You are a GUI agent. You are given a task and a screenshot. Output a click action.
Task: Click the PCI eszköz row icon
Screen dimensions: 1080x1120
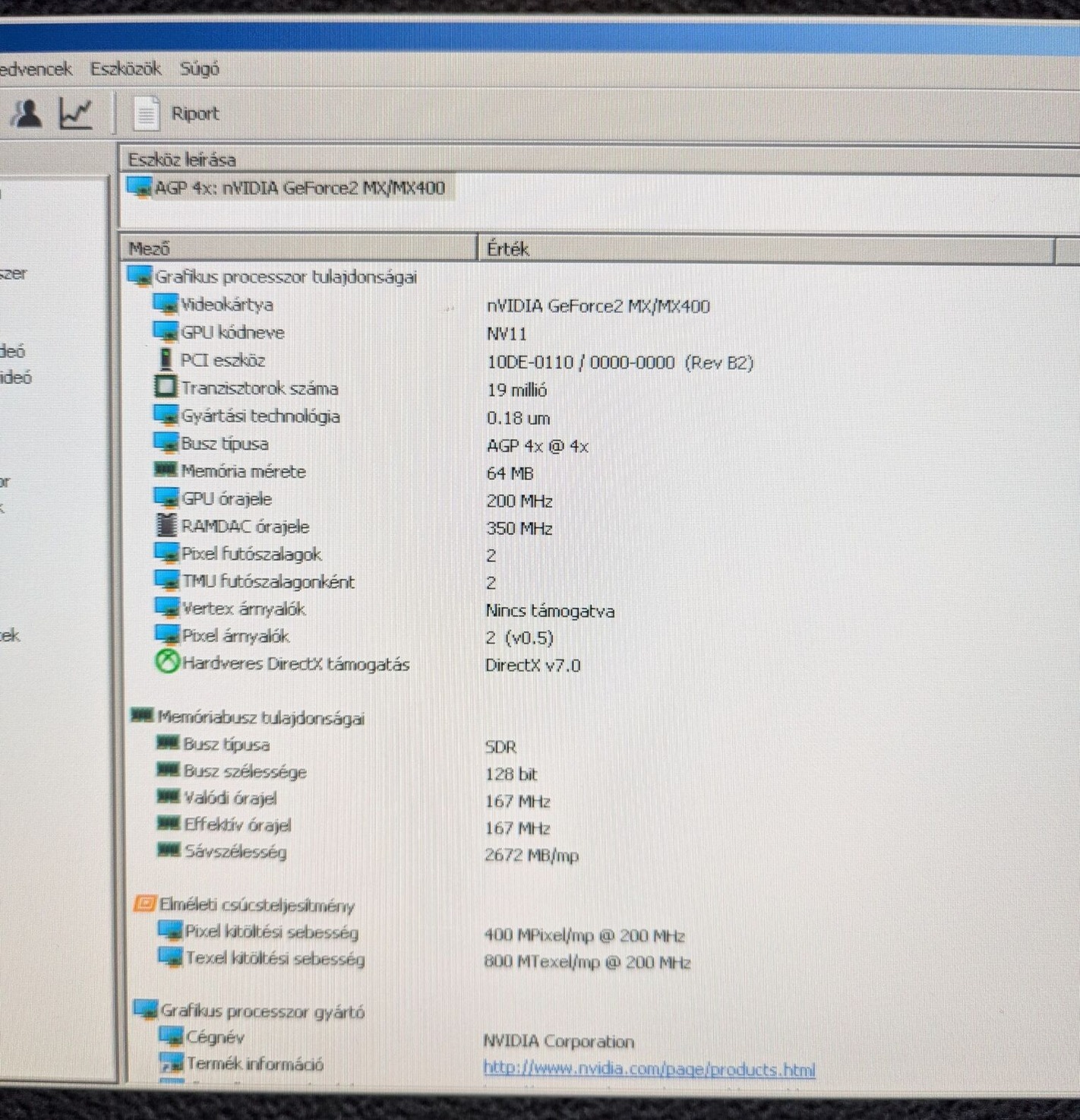pyautogui.click(x=165, y=359)
